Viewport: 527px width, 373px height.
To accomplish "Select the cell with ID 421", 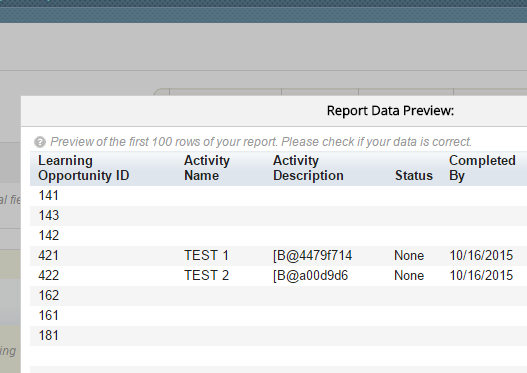I will tap(48, 255).
